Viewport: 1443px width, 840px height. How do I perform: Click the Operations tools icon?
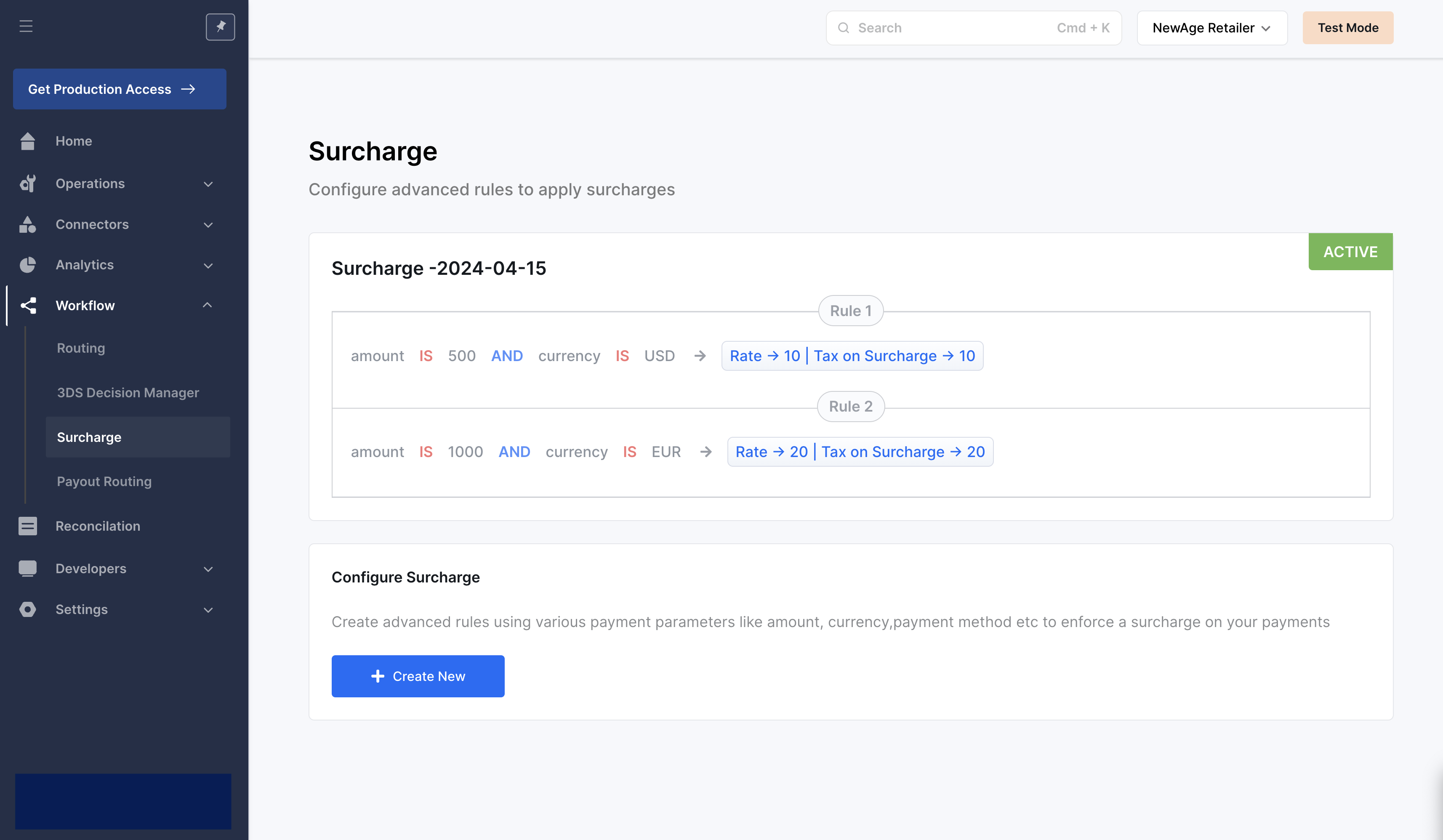point(27,183)
